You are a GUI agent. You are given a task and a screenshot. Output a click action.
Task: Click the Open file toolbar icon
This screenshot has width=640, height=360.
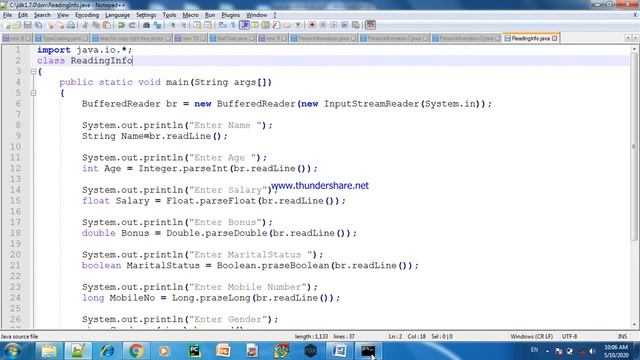[17, 25]
